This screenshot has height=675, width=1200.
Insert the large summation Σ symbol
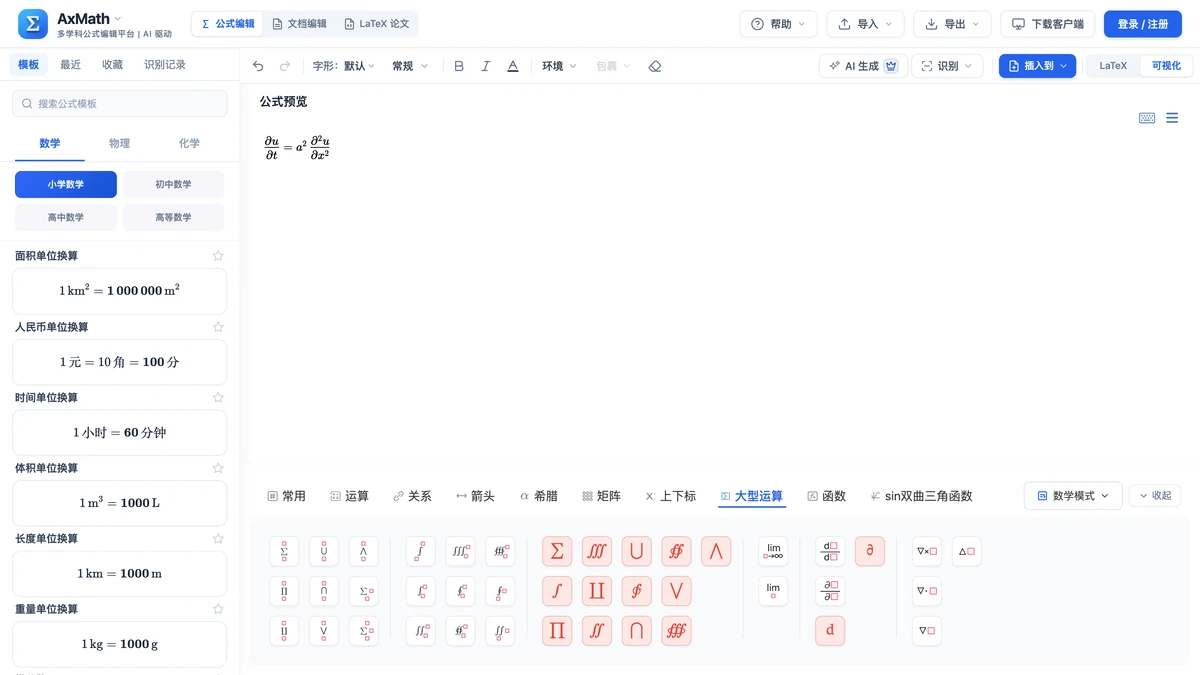pyautogui.click(x=557, y=551)
